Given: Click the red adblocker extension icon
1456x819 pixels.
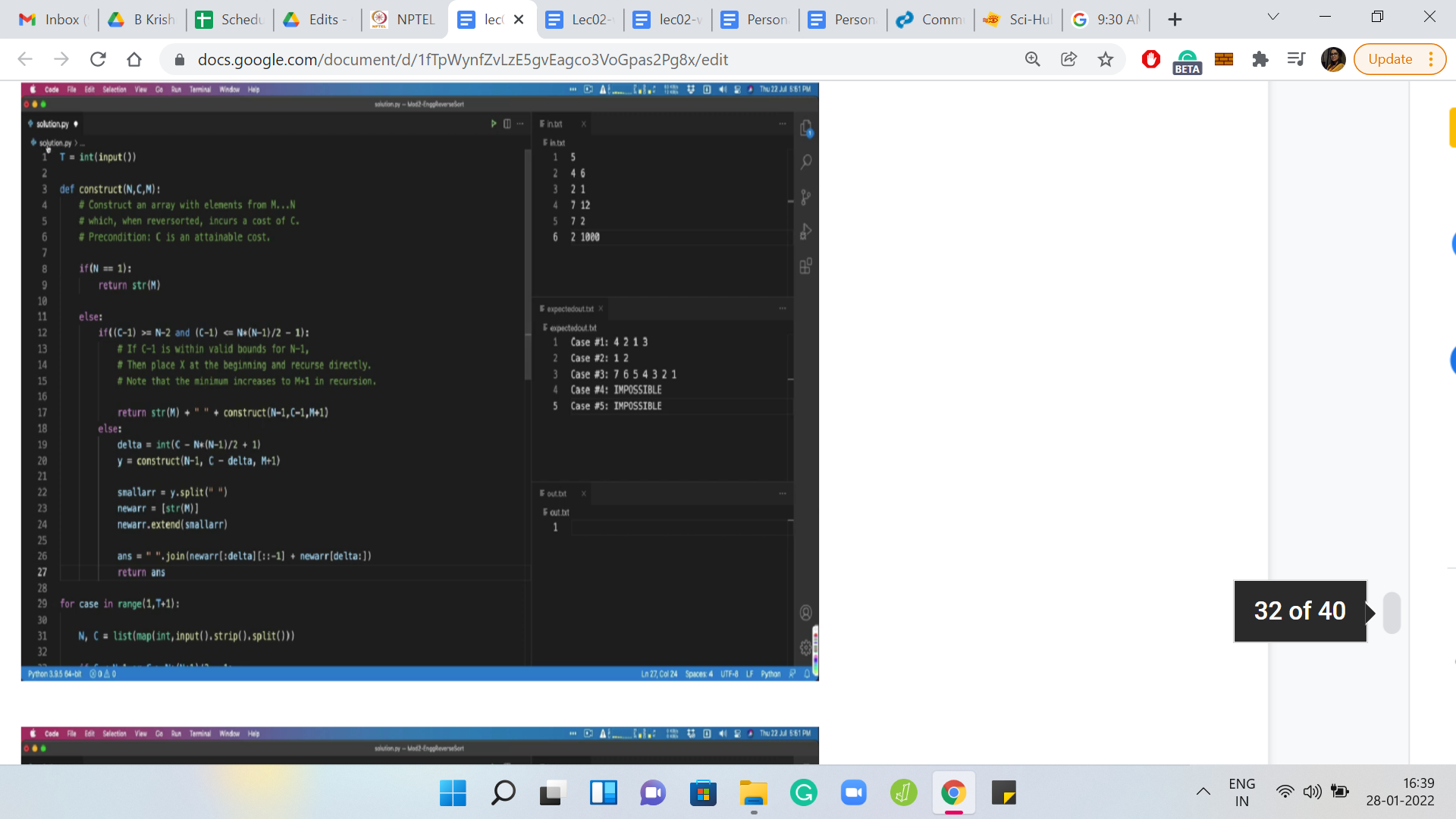Looking at the screenshot, I should coord(1150,59).
